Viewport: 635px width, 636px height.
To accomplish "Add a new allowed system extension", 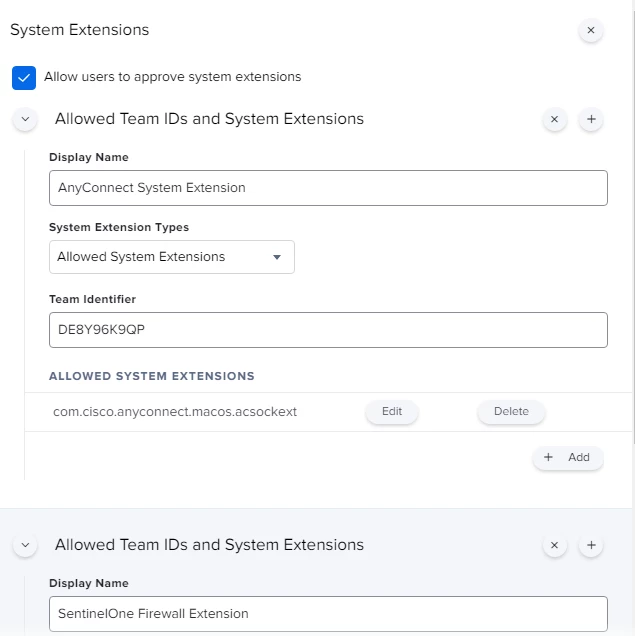I will 568,458.
